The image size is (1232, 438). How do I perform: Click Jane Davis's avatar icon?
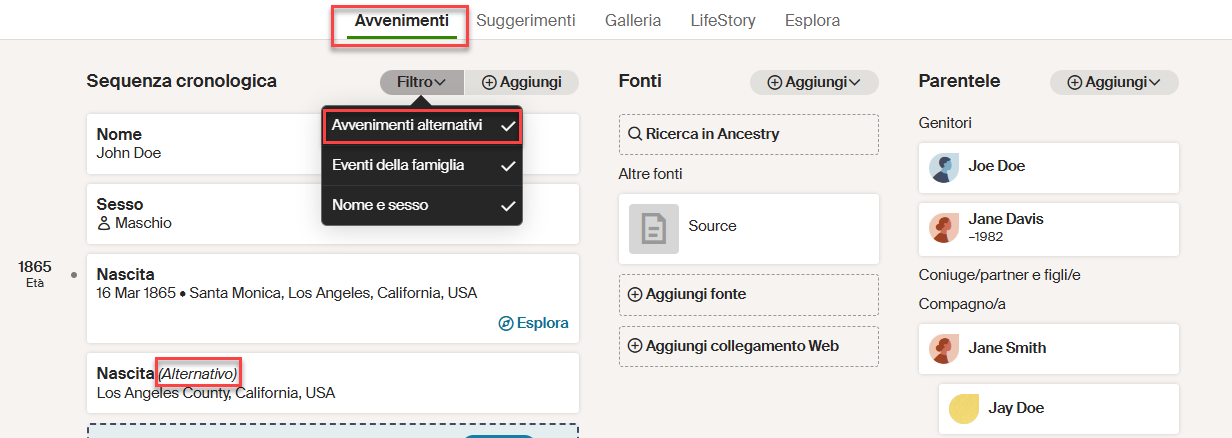944,228
